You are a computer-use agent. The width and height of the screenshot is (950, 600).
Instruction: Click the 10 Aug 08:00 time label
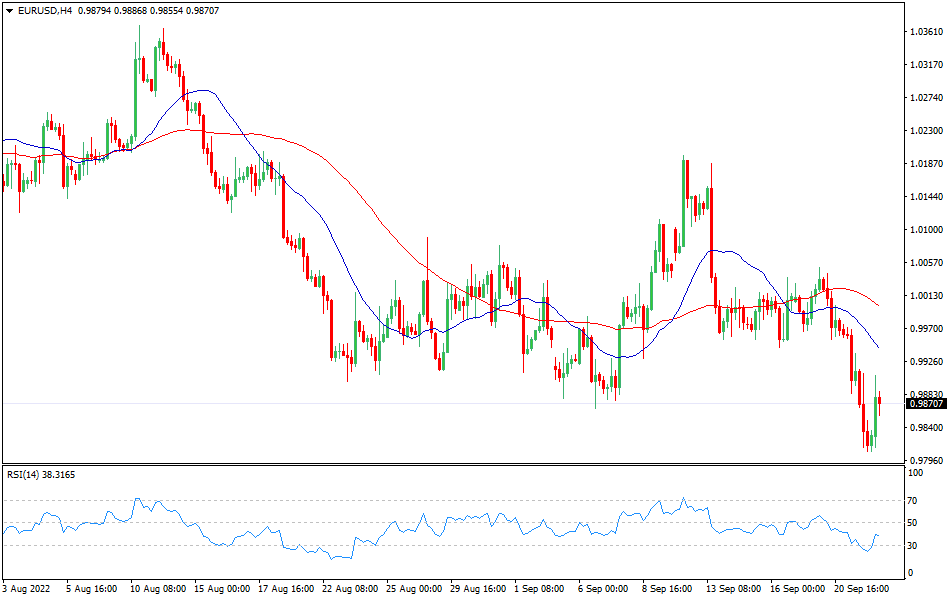(157, 589)
